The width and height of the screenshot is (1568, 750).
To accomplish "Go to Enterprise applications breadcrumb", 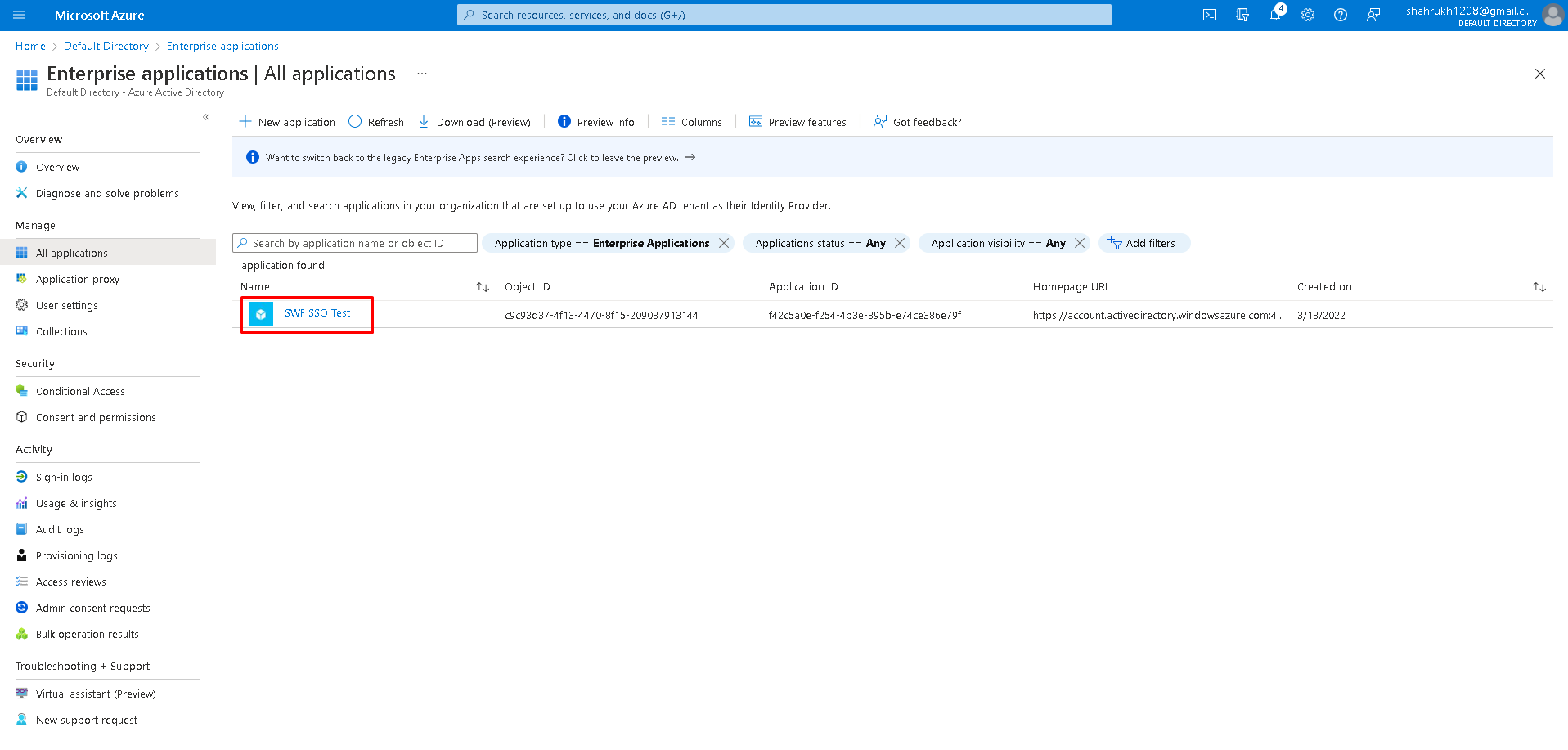I will (222, 46).
